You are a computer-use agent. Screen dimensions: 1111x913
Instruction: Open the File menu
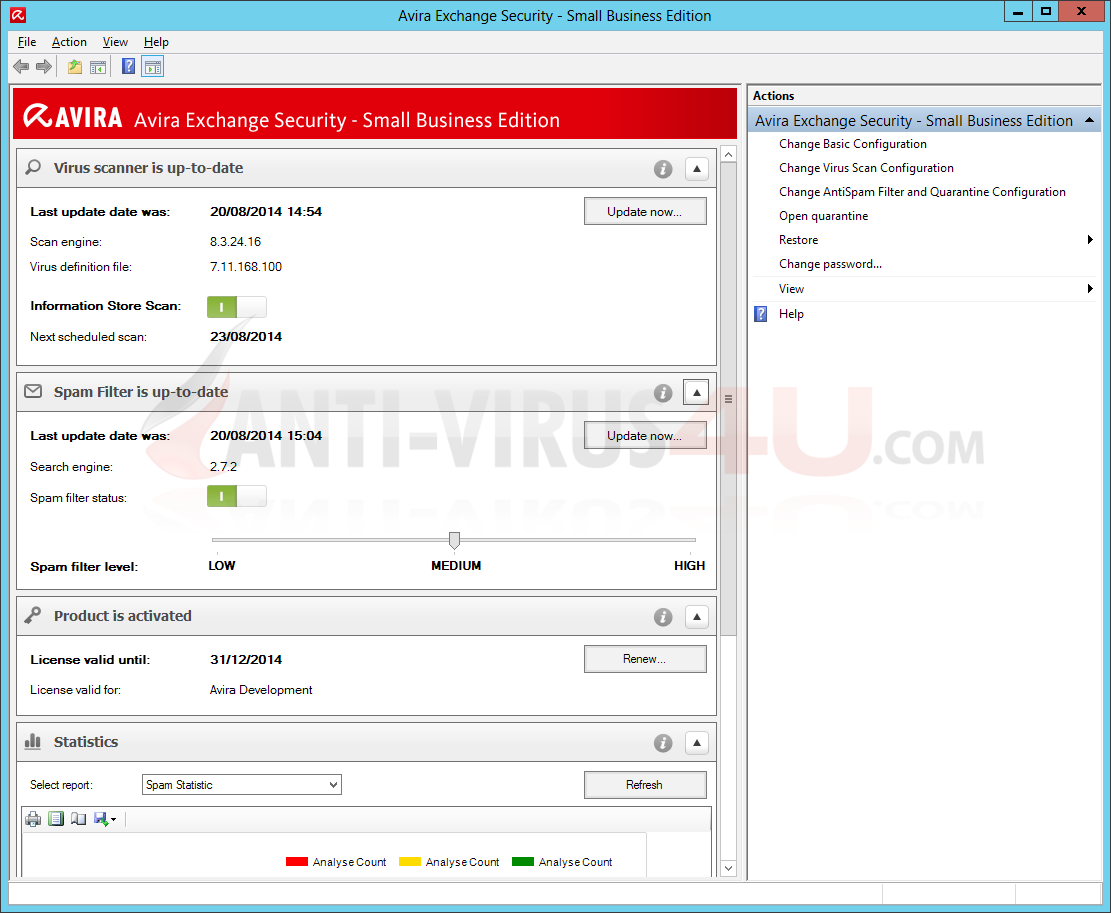[27, 42]
